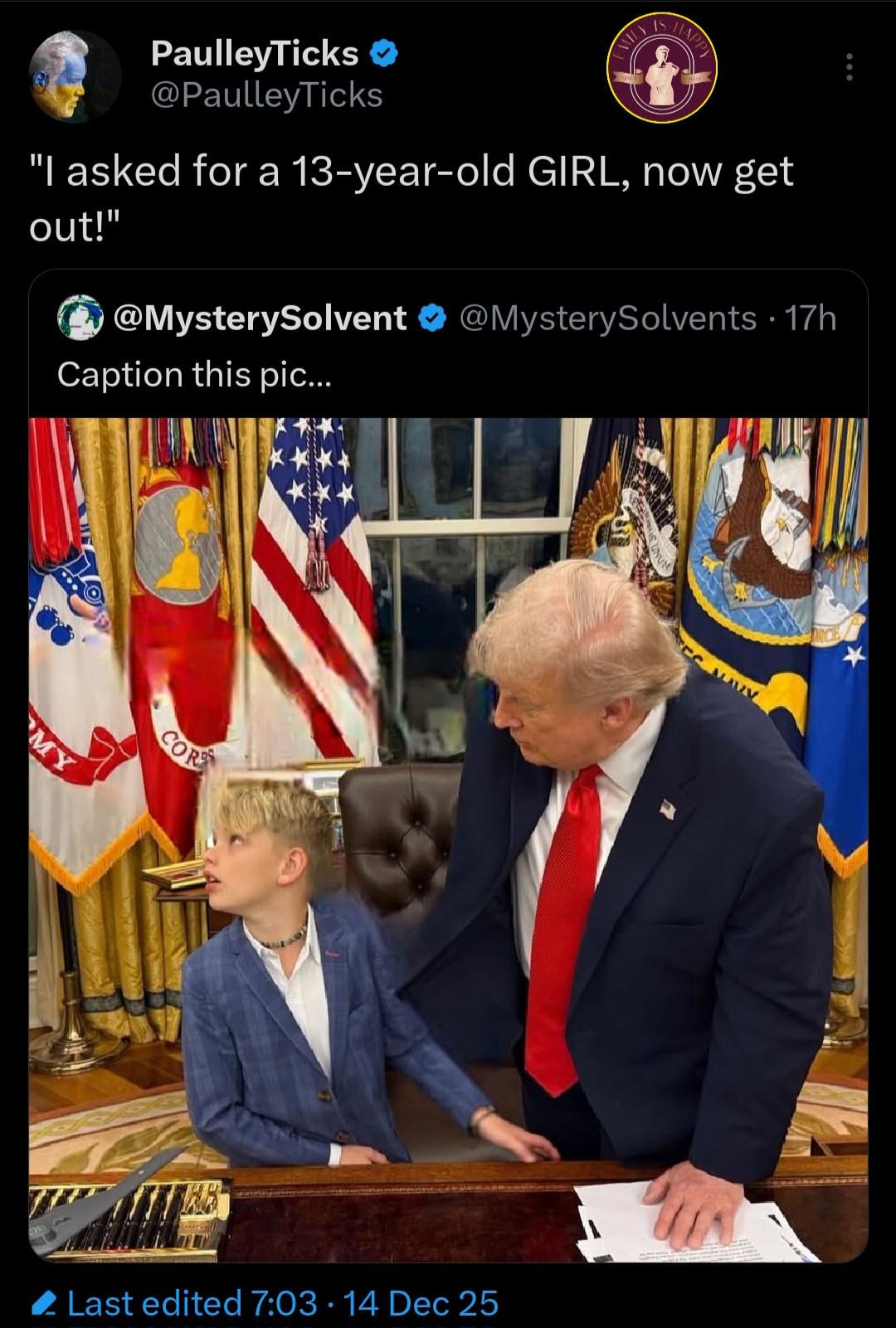Image resolution: width=896 pixels, height=1328 pixels.
Task: Open the bold @MysterySolvent name
Action: [260, 319]
